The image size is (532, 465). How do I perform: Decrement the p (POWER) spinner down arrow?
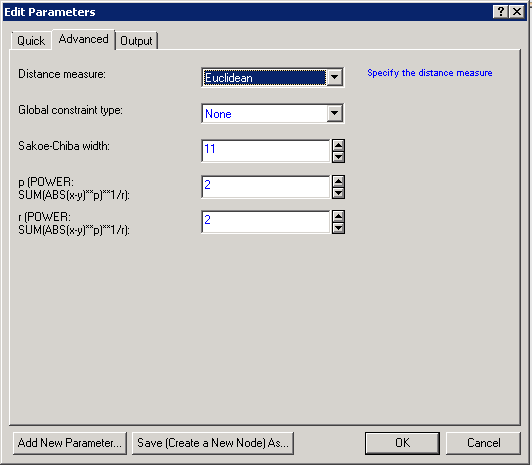tap(338, 193)
